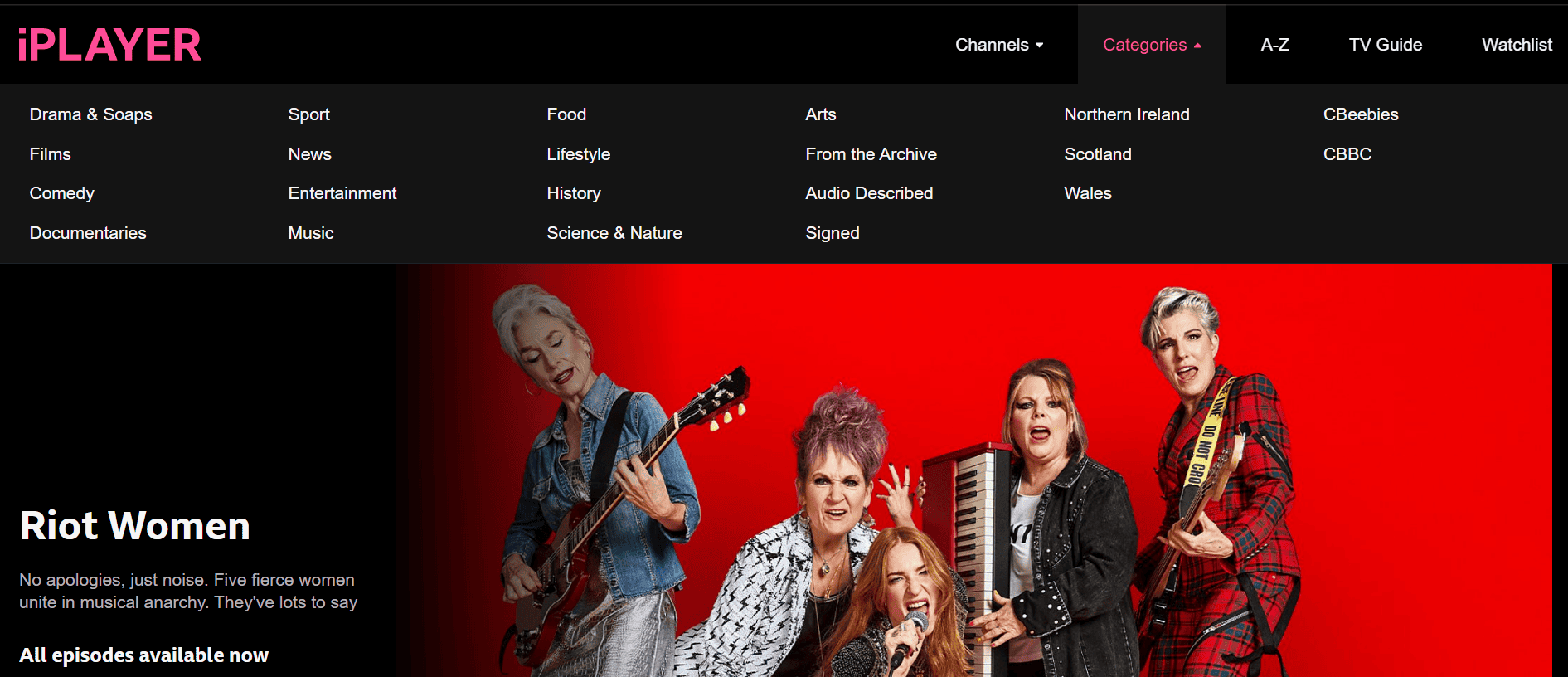This screenshot has height=677, width=1568.
Task: Choose the Documentaries category
Action: [88, 233]
